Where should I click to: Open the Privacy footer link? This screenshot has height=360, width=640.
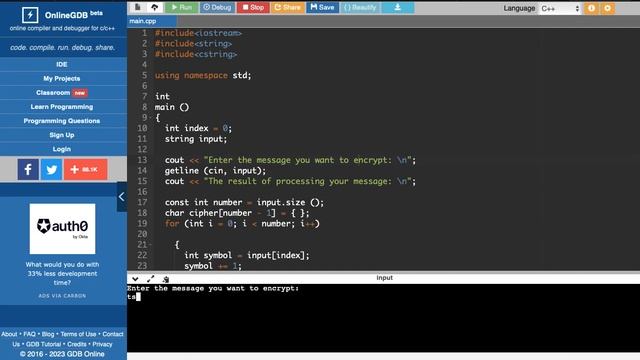(102, 344)
